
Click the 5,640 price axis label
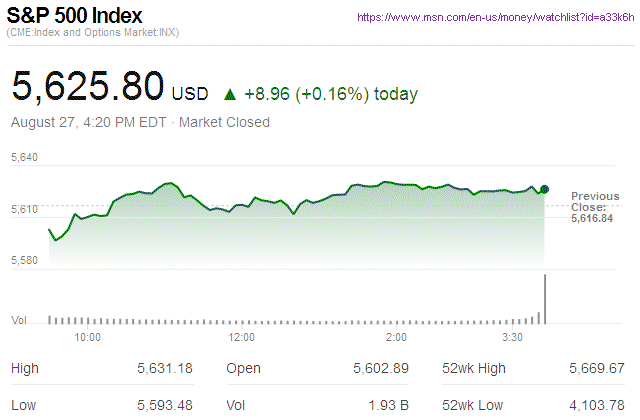24,158
